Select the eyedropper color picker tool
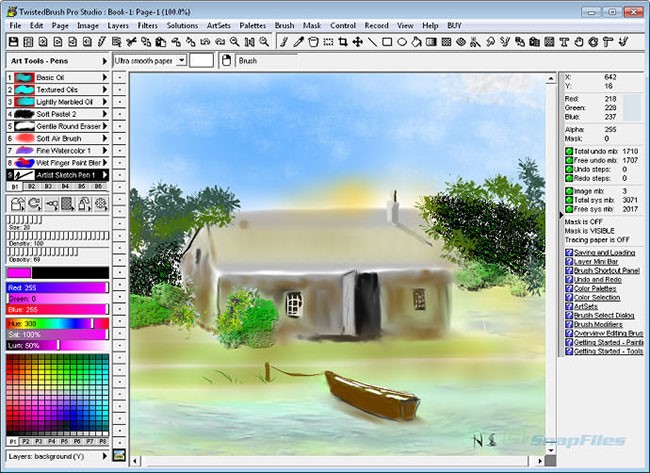 pos(298,42)
